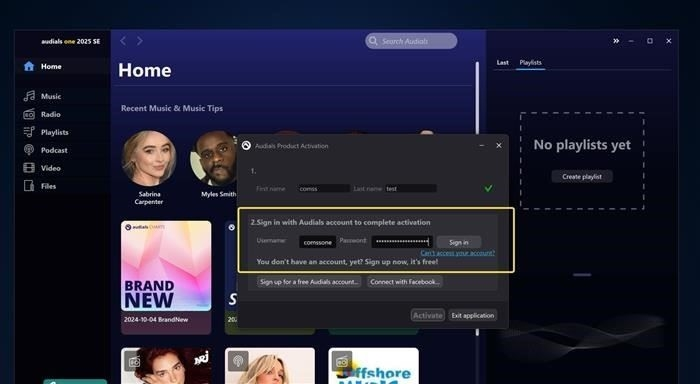Click the Recent Music & Music Tips heading
Screen dimensions: 700x384
coord(172,108)
